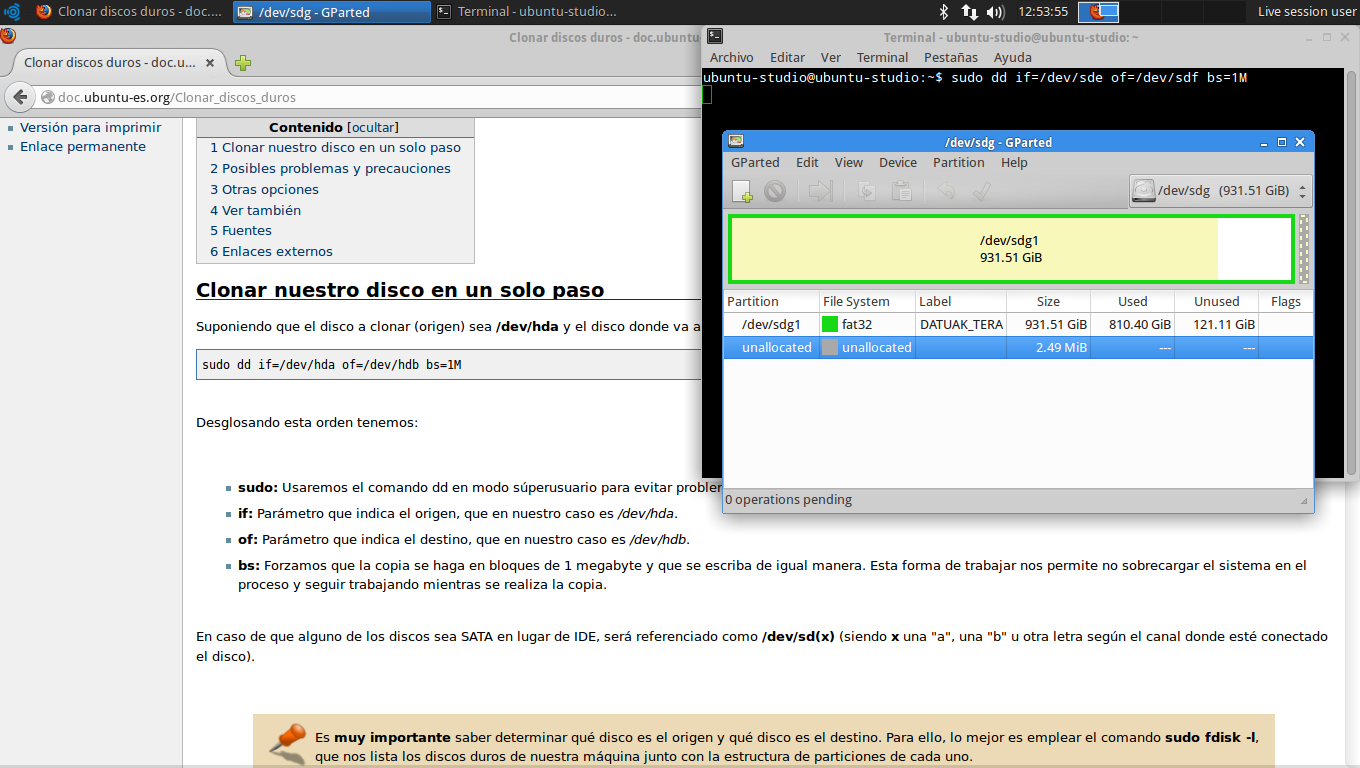Screen dimensions: 1360x768
Task: Open the Help menu in GParted
Action: 1014,162
